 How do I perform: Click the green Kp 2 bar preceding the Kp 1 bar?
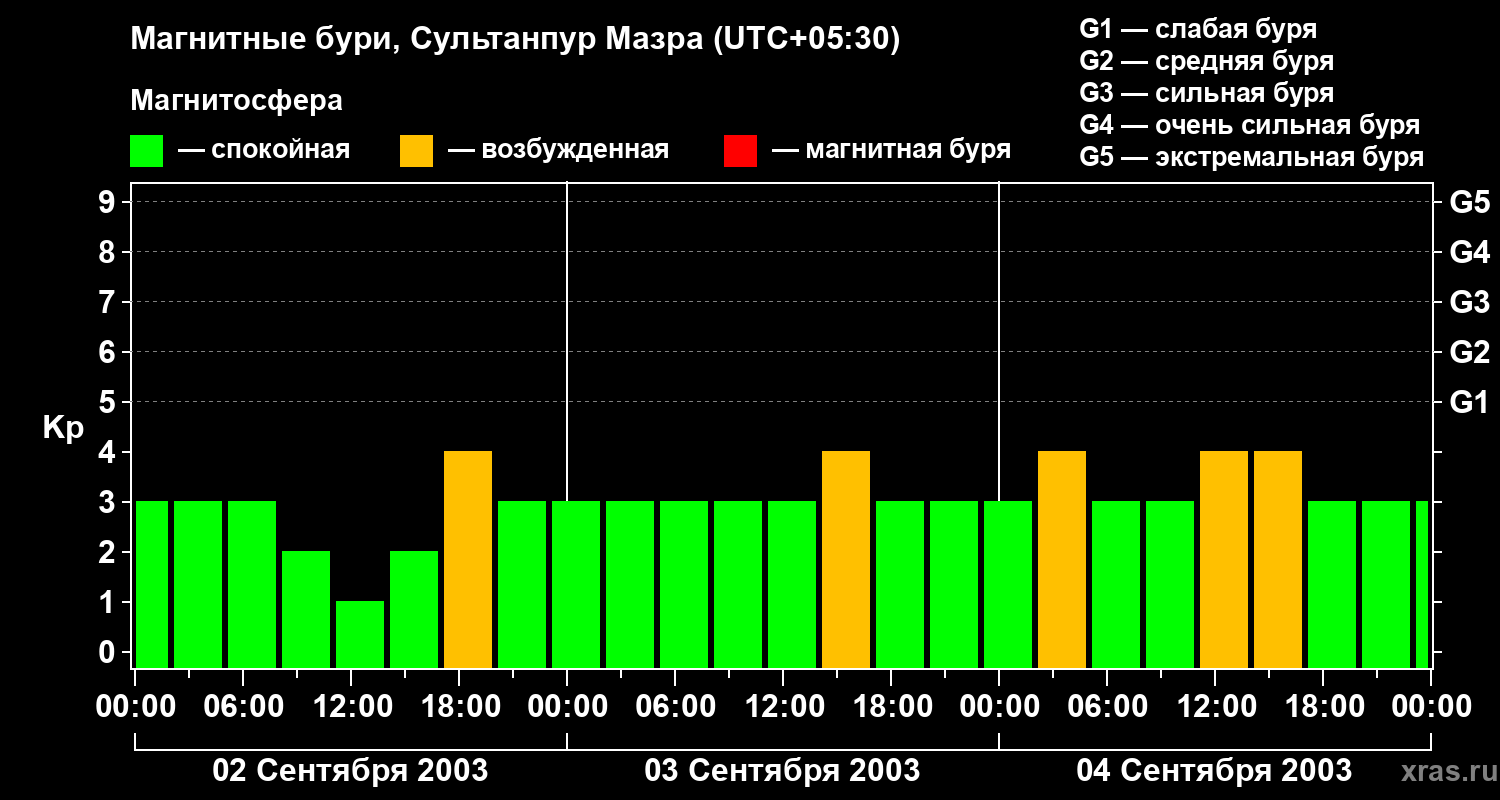point(306,610)
